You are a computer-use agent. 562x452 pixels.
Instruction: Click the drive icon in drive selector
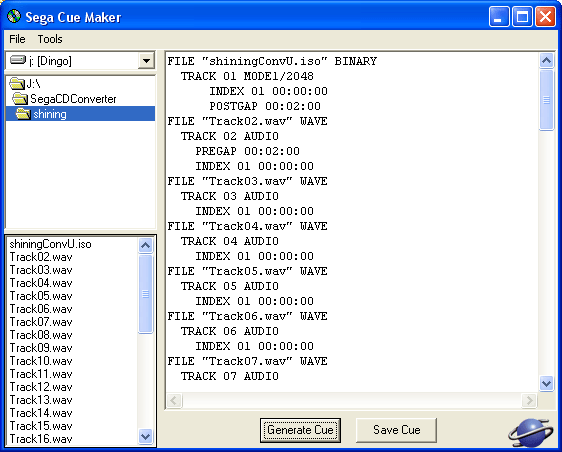(18, 60)
